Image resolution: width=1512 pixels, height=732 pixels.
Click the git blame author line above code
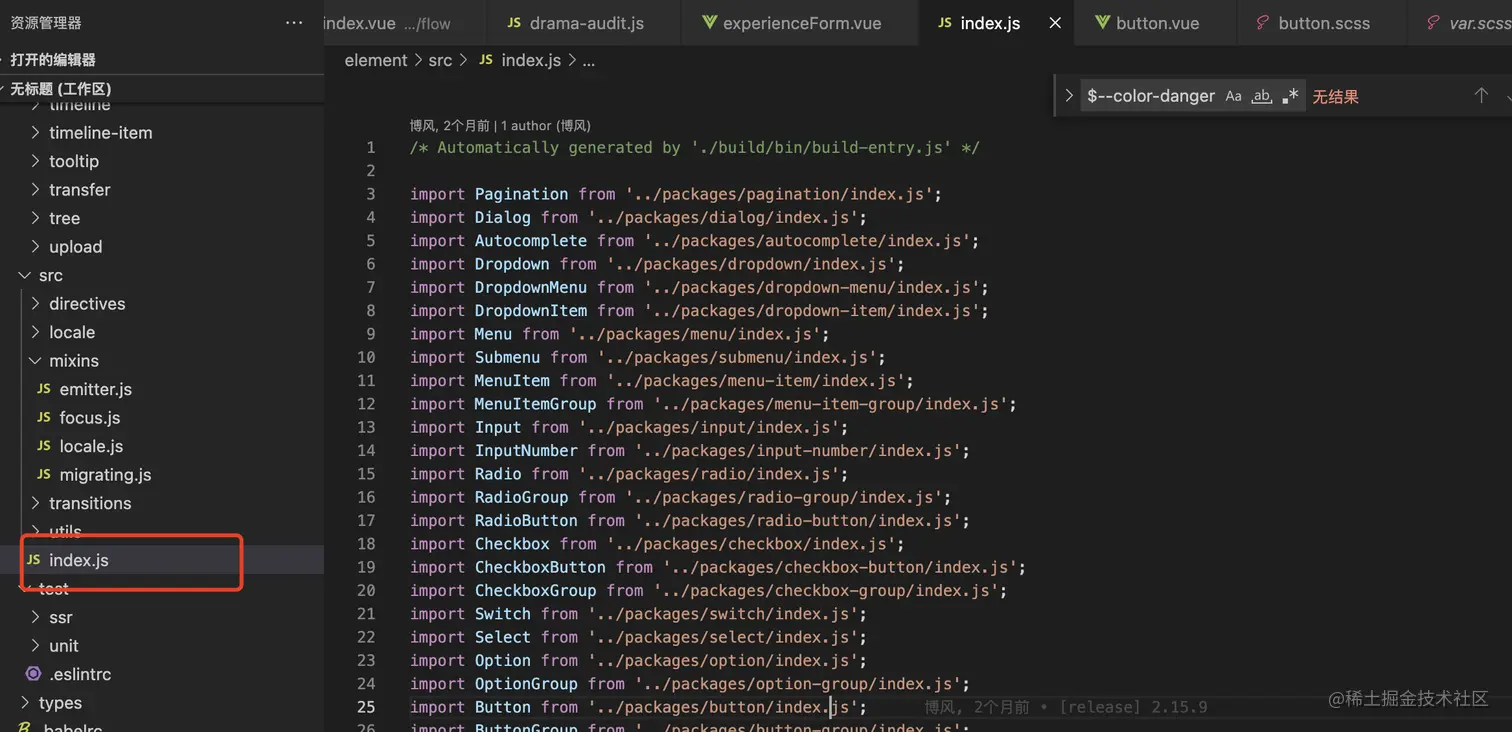(x=500, y=125)
